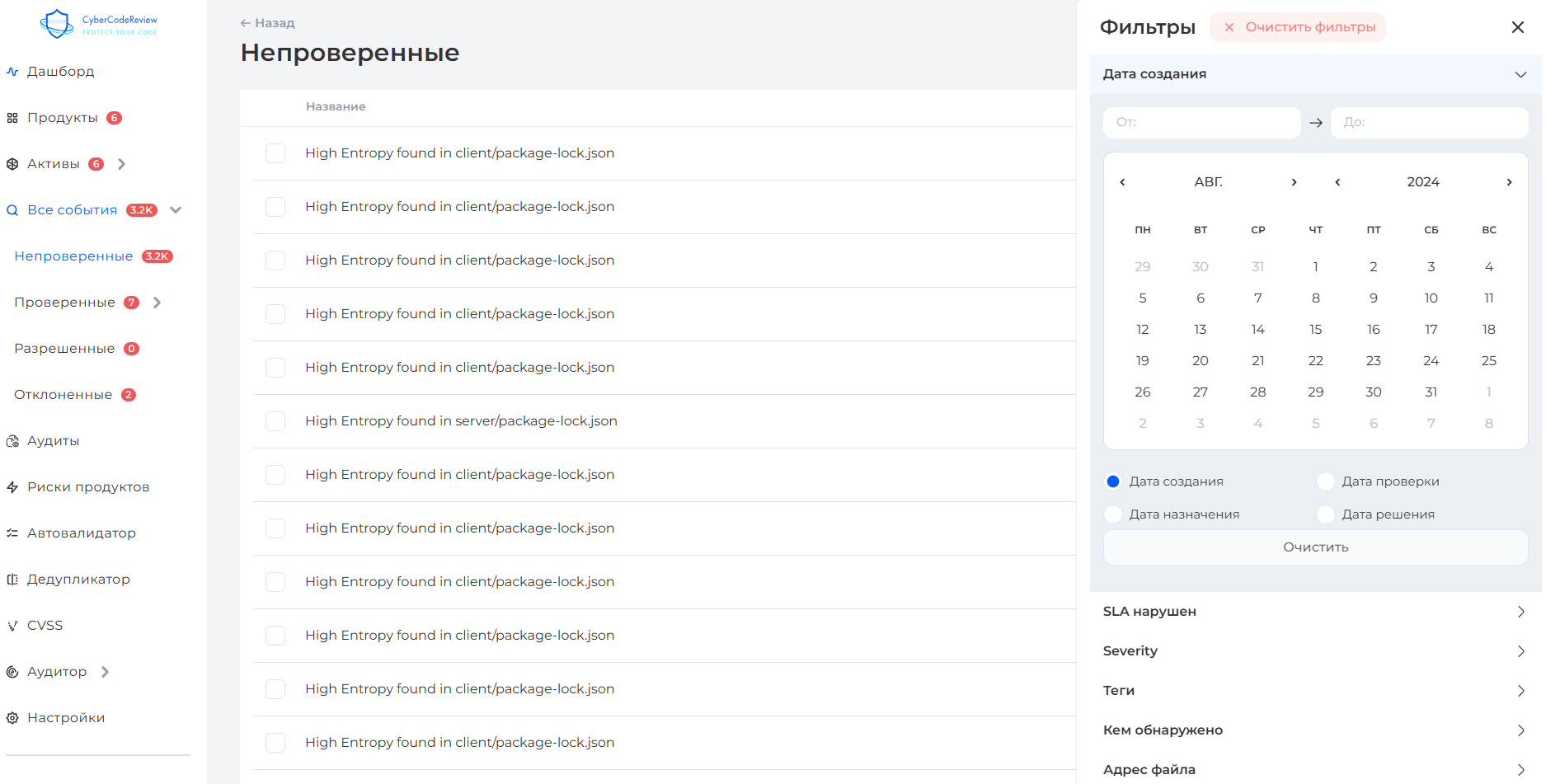The image size is (1546, 784).
Task: Go to next month in calendar
Action: pyautogui.click(x=1294, y=182)
